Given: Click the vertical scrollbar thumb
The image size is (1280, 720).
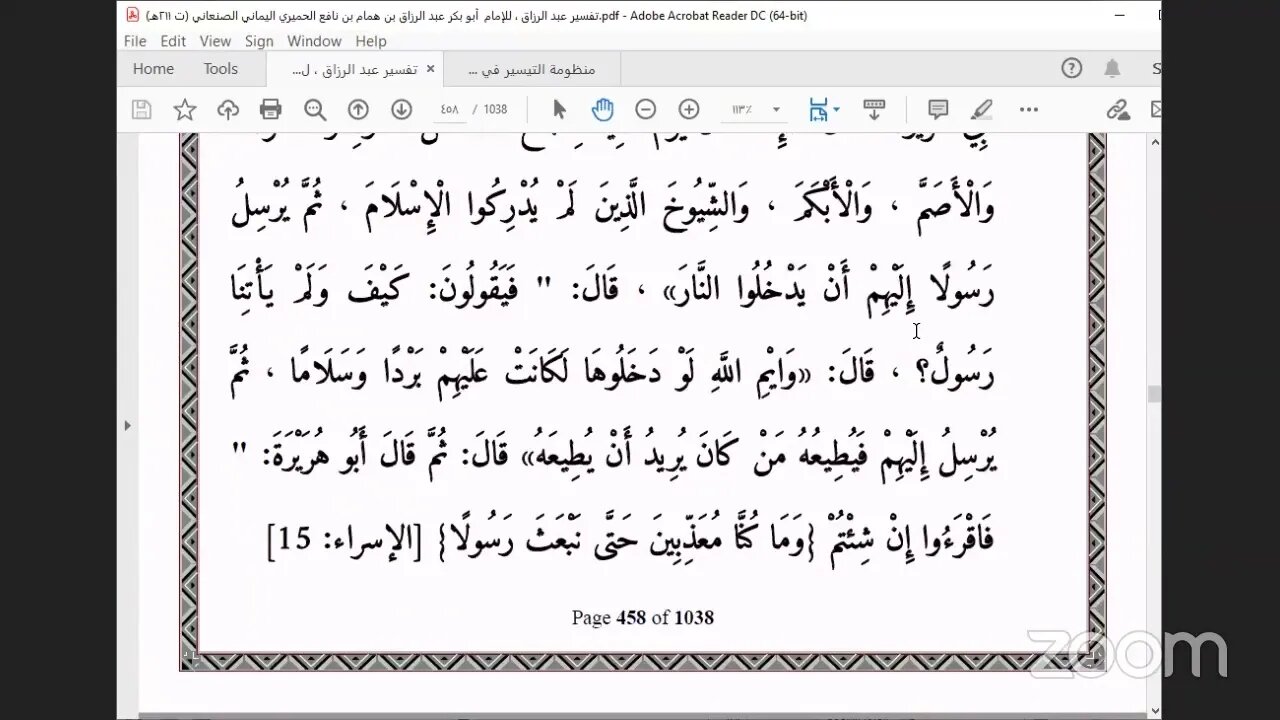Looking at the screenshot, I should (1154, 394).
